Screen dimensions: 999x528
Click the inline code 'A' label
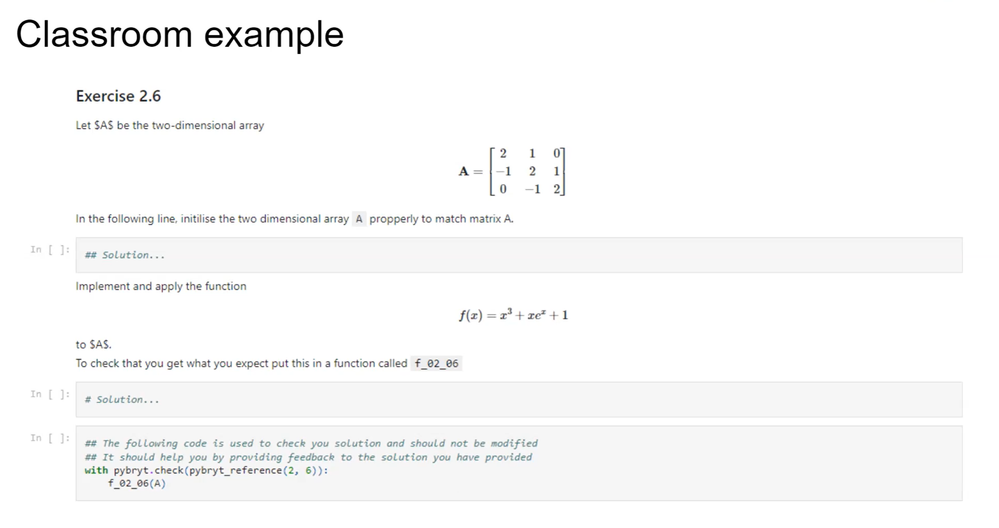359,218
